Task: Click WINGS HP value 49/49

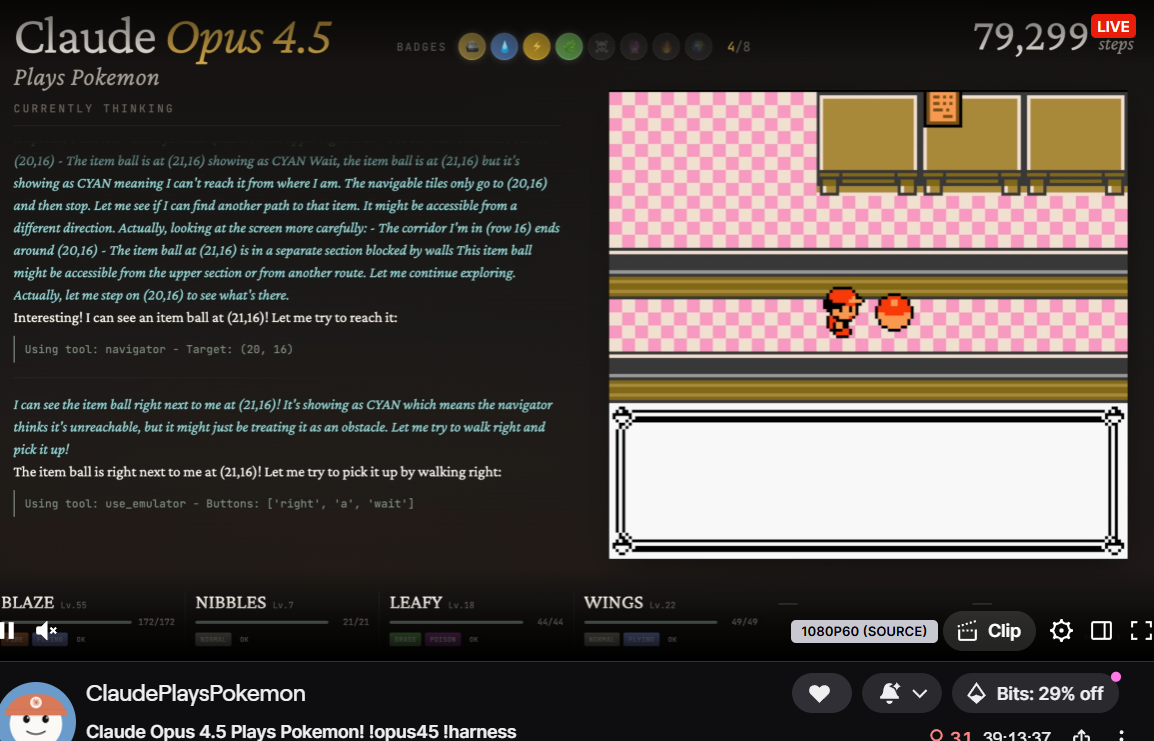Action: (744, 622)
